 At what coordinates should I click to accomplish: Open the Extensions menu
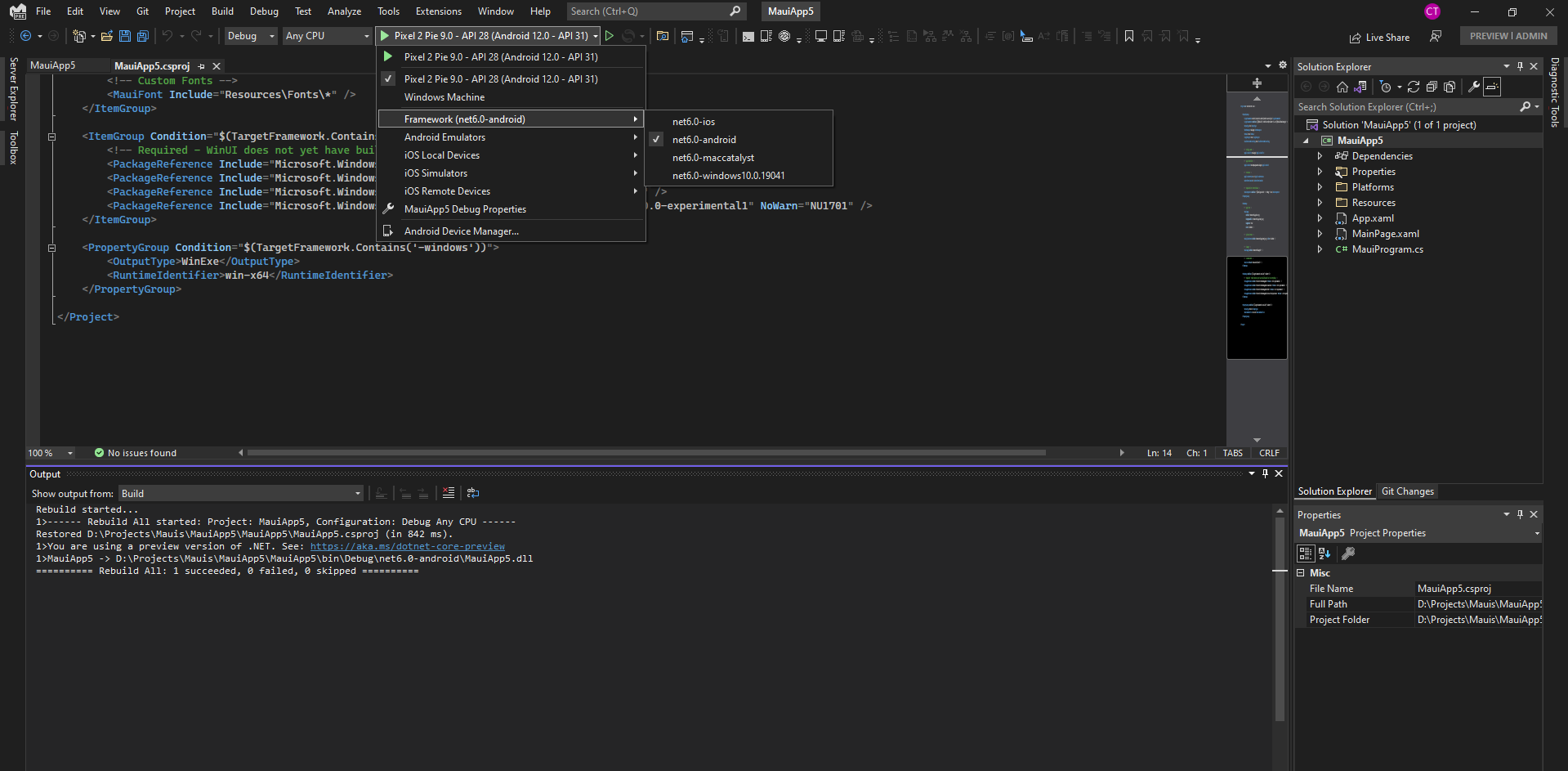[x=439, y=11]
